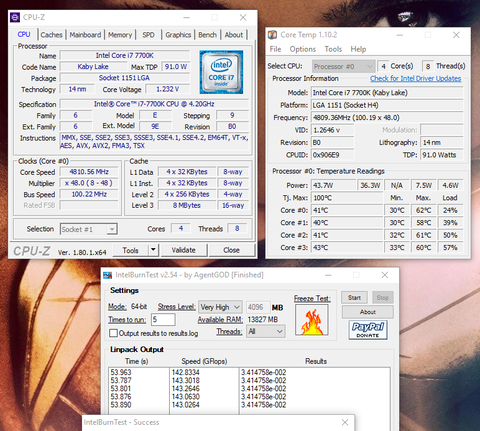Click the IntelBurnTest About button
The image size is (480, 431).
[x=368, y=312]
